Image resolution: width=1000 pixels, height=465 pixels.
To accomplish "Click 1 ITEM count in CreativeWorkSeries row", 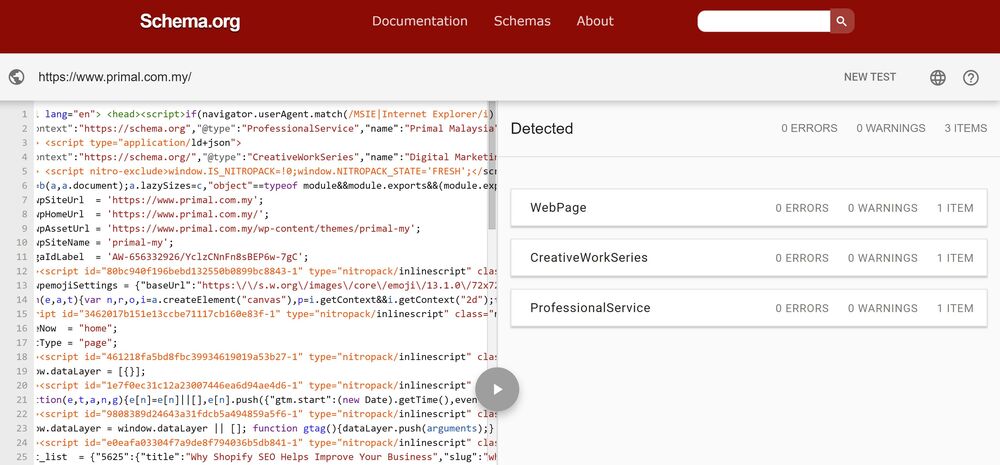I will 955,258.
